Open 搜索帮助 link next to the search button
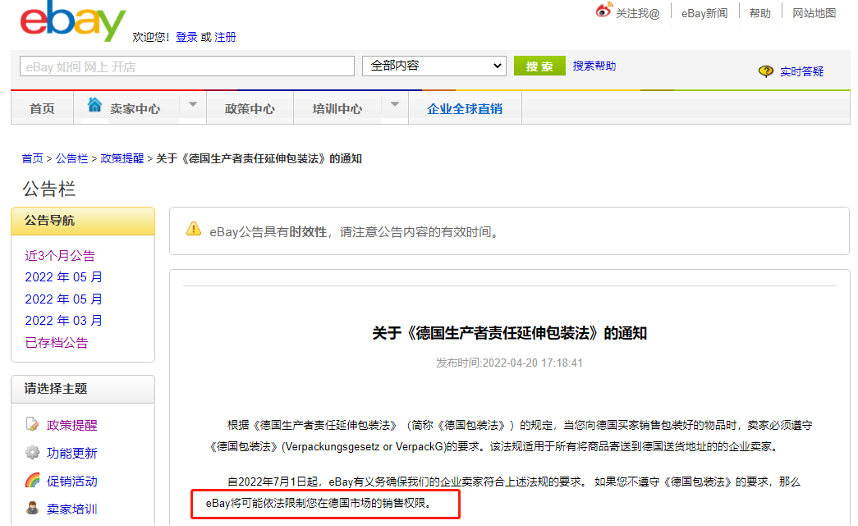 [594, 66]
